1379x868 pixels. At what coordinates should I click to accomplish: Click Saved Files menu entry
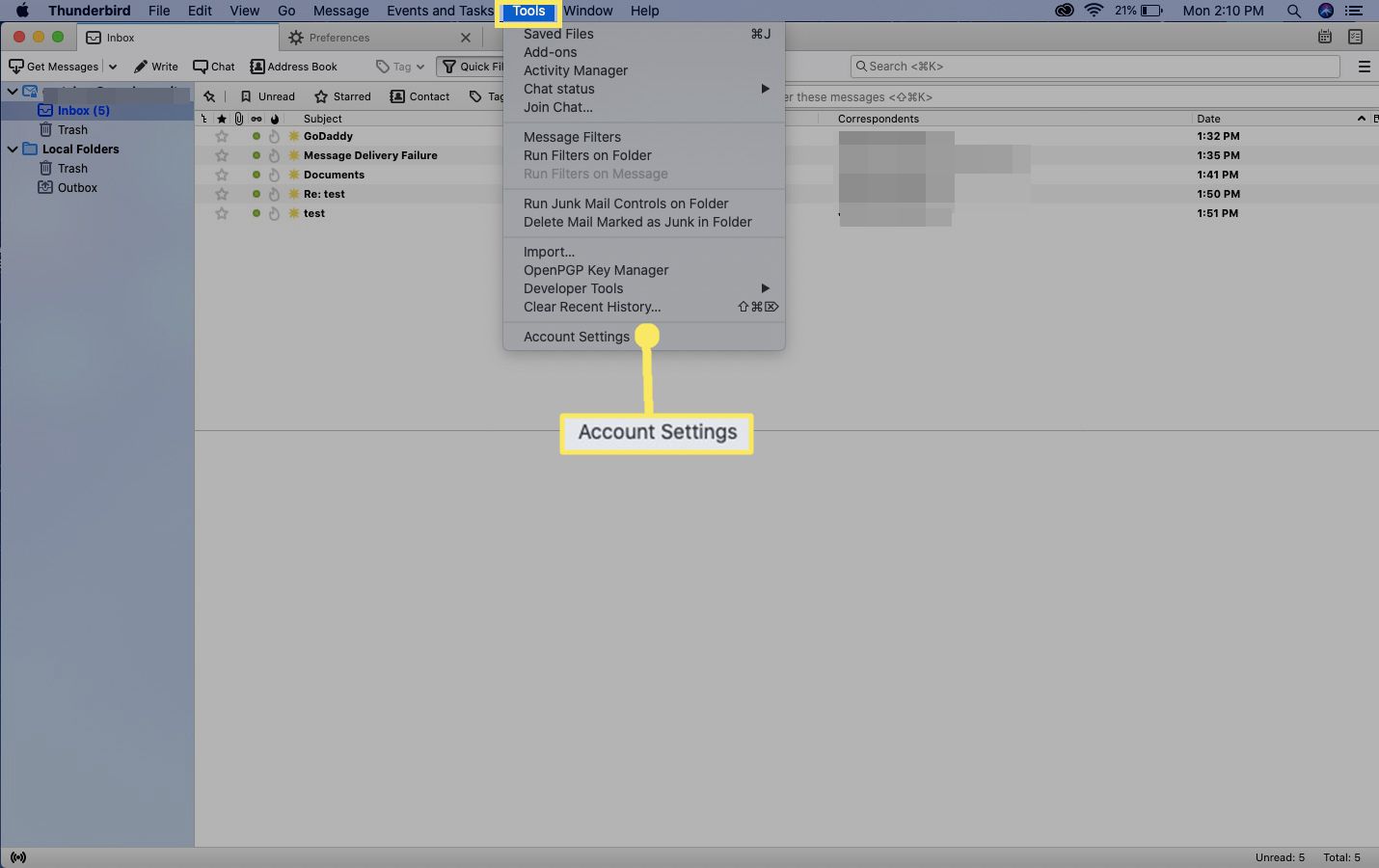pyautogui.click(x=558, y=34)
